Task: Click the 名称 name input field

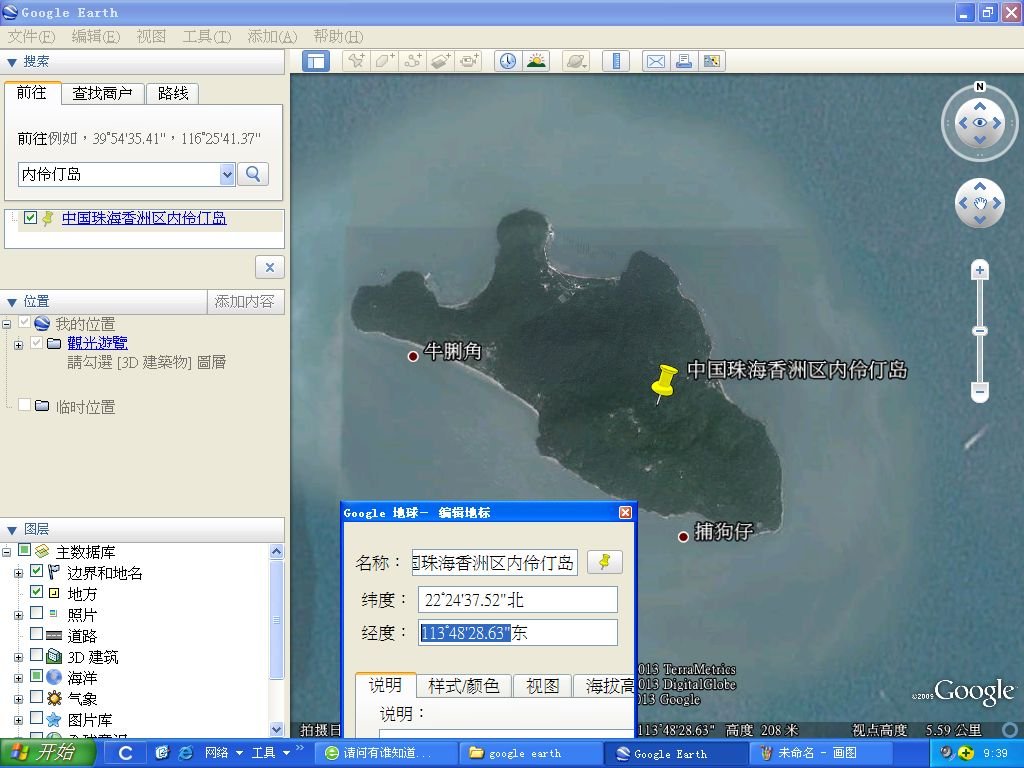Action: click(x=494, y=562)
